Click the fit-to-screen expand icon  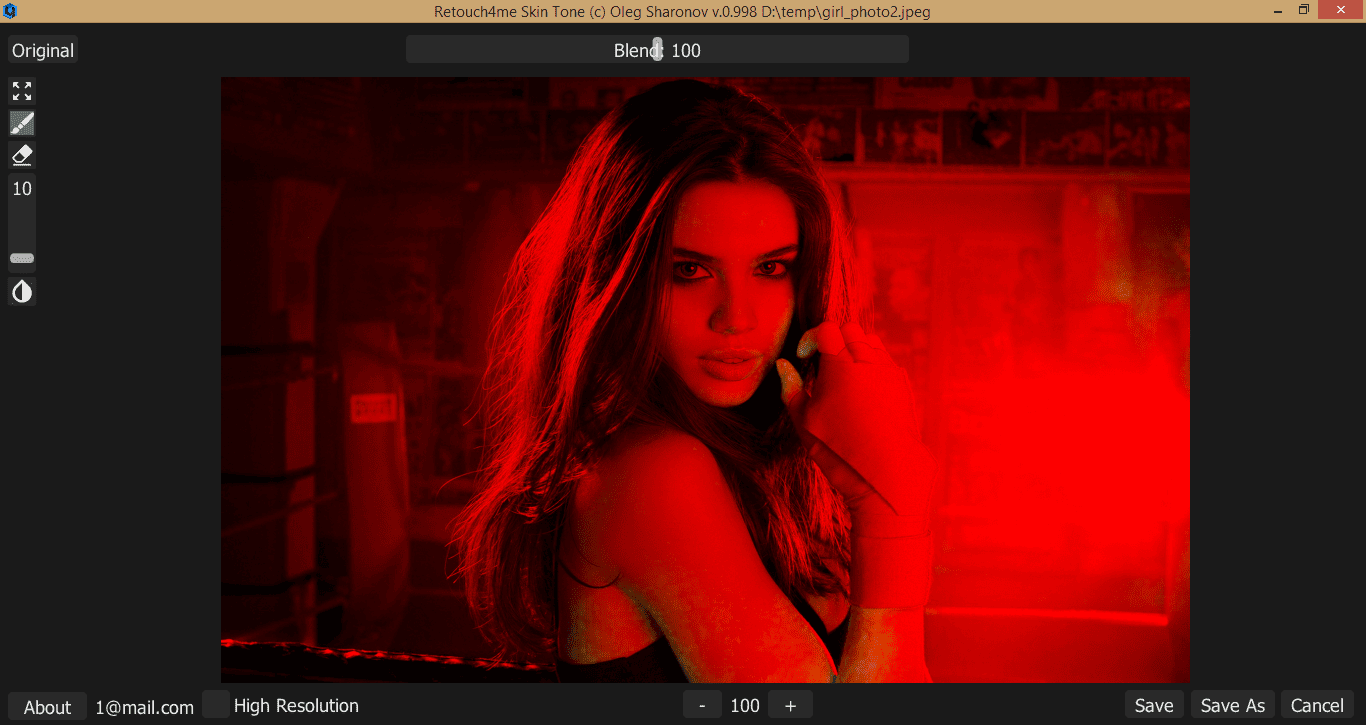[x=22, y=92]
